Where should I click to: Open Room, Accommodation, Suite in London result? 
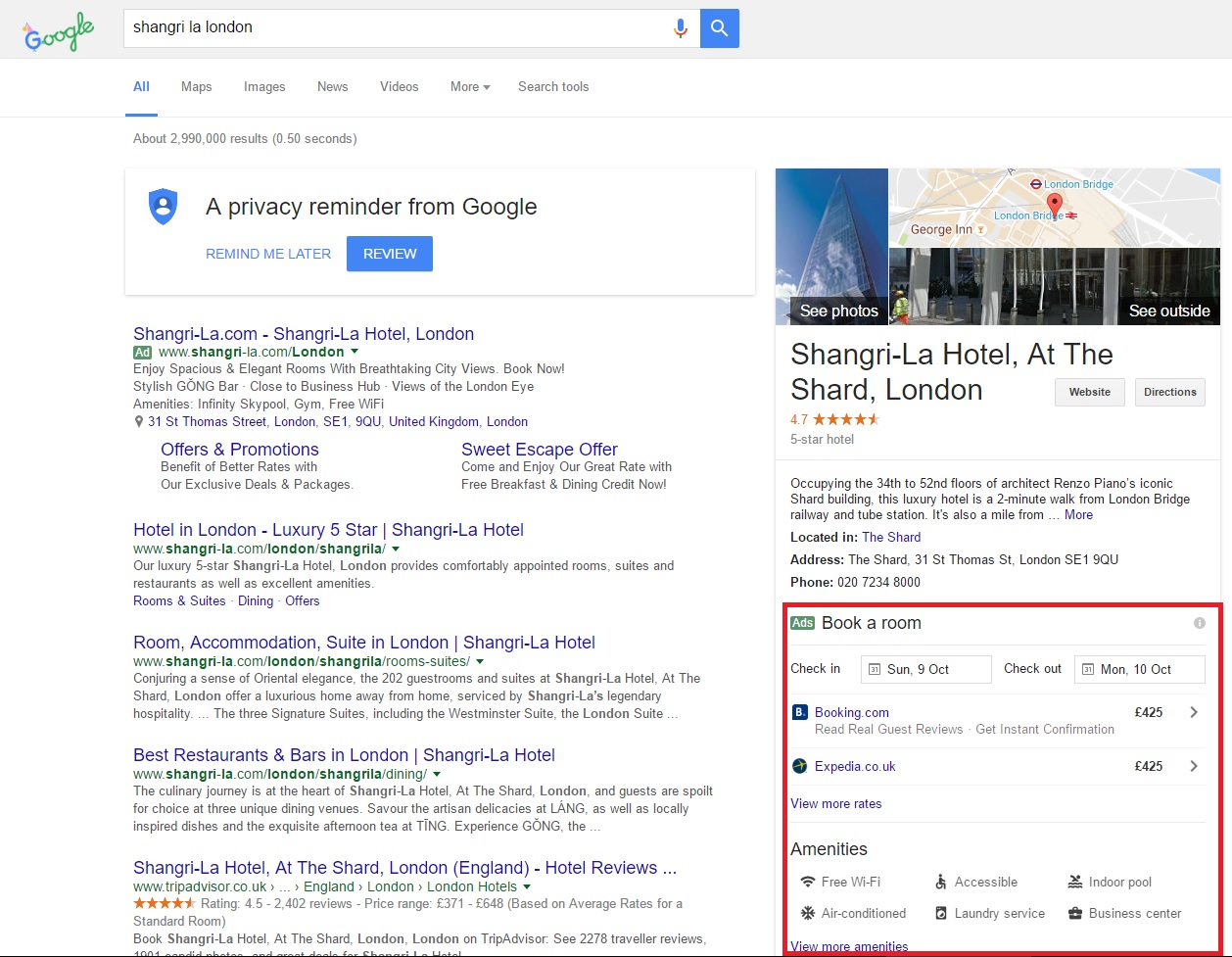[364, 643]
